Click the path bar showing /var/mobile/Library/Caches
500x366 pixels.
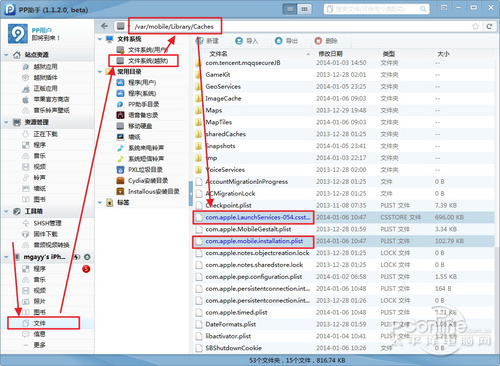click(x=174, y=27)
